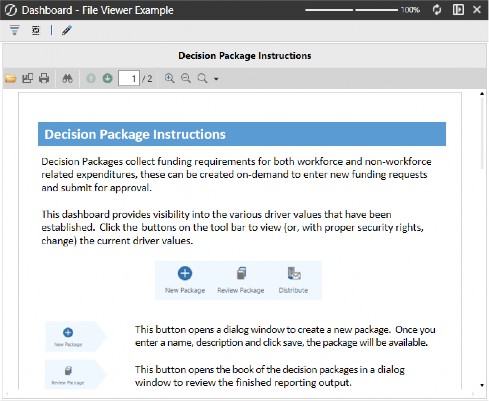Adjust the 100% zoom slider
The height and width of the screenshot is (401, 489).
[x=352, y=10]
